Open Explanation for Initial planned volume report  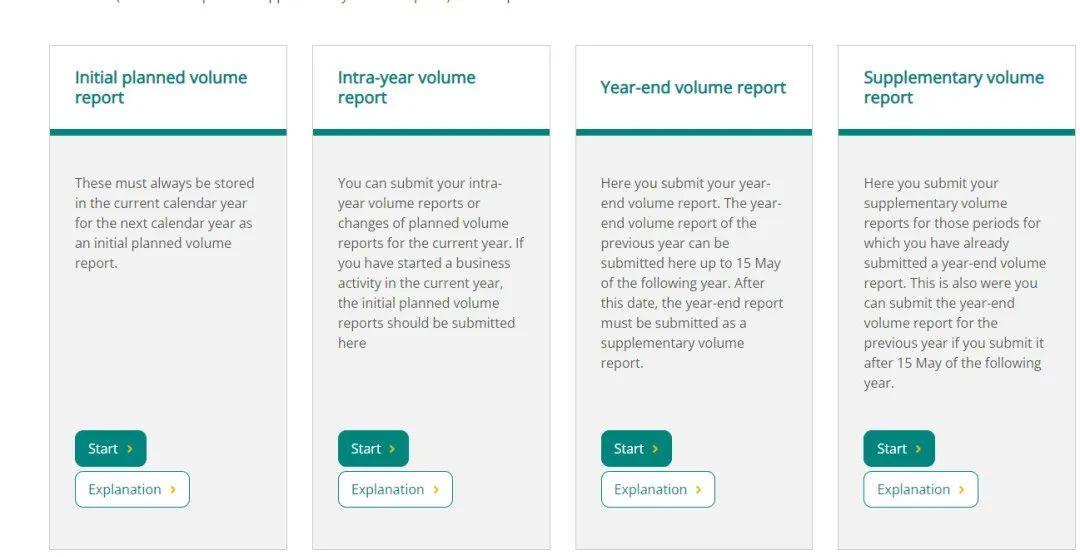click(x=132, y=490)
